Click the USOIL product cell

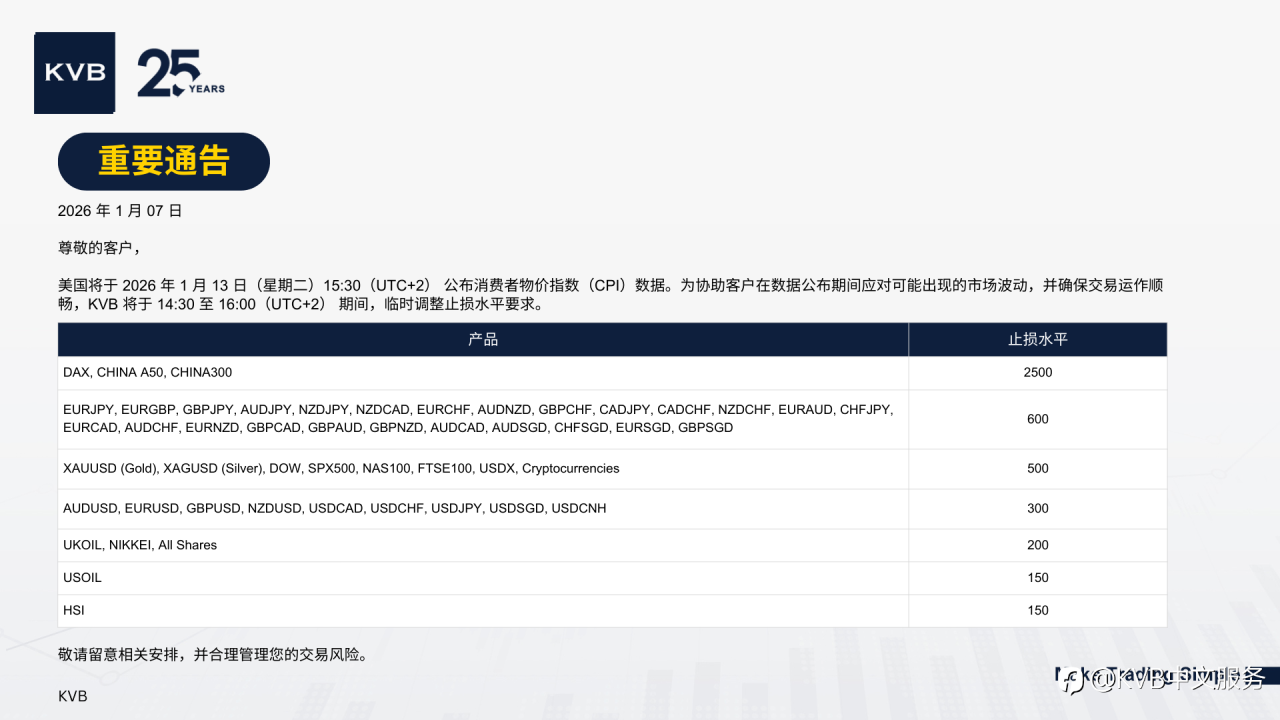pyautogui.click(x=483, y=578)
